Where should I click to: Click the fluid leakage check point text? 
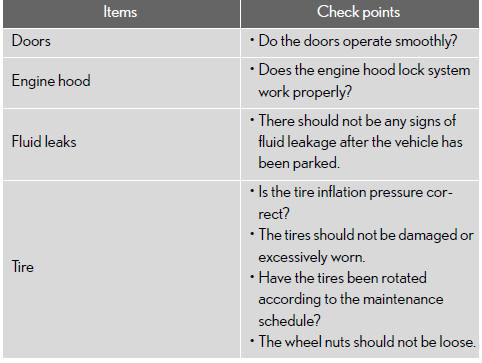[360, 142]
